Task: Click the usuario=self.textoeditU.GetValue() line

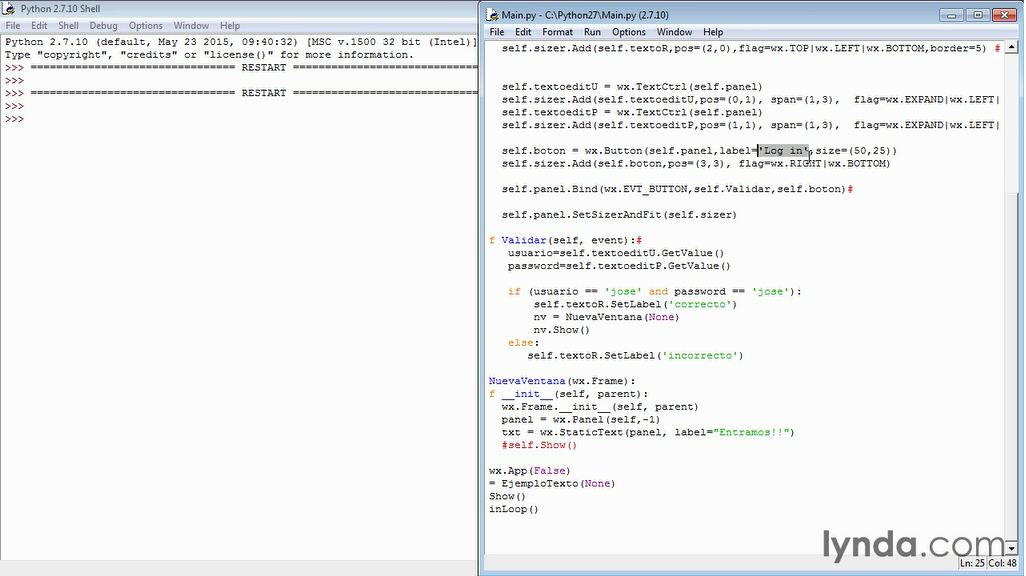Action: [616, 253]
